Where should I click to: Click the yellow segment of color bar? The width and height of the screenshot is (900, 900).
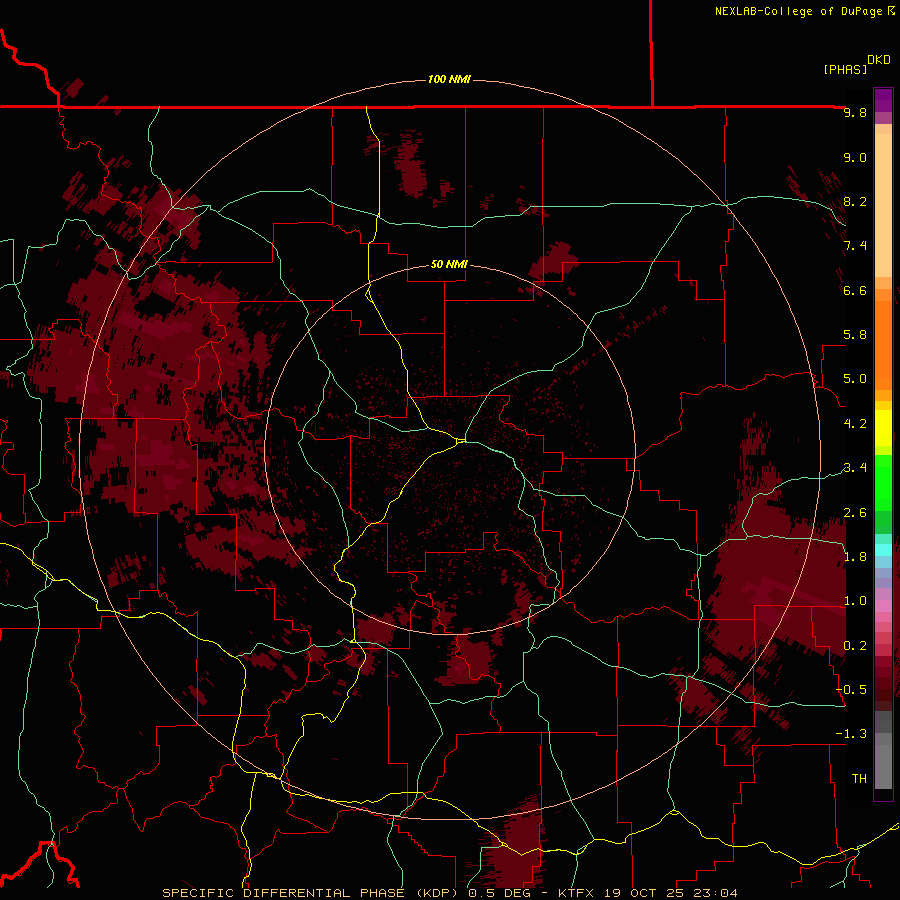[x=883, y=428]
